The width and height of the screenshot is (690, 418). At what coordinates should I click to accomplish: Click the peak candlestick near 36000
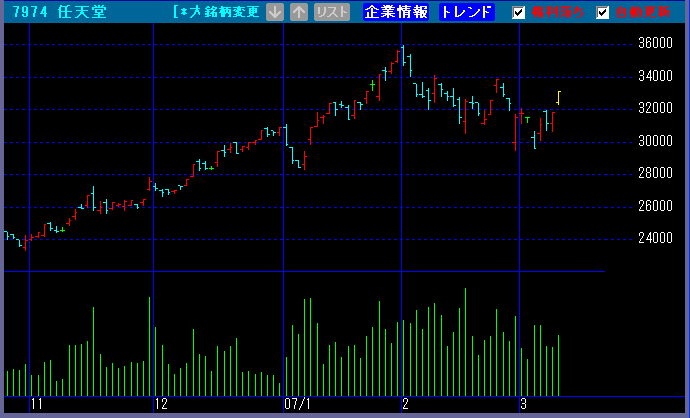tap(403, 55)
